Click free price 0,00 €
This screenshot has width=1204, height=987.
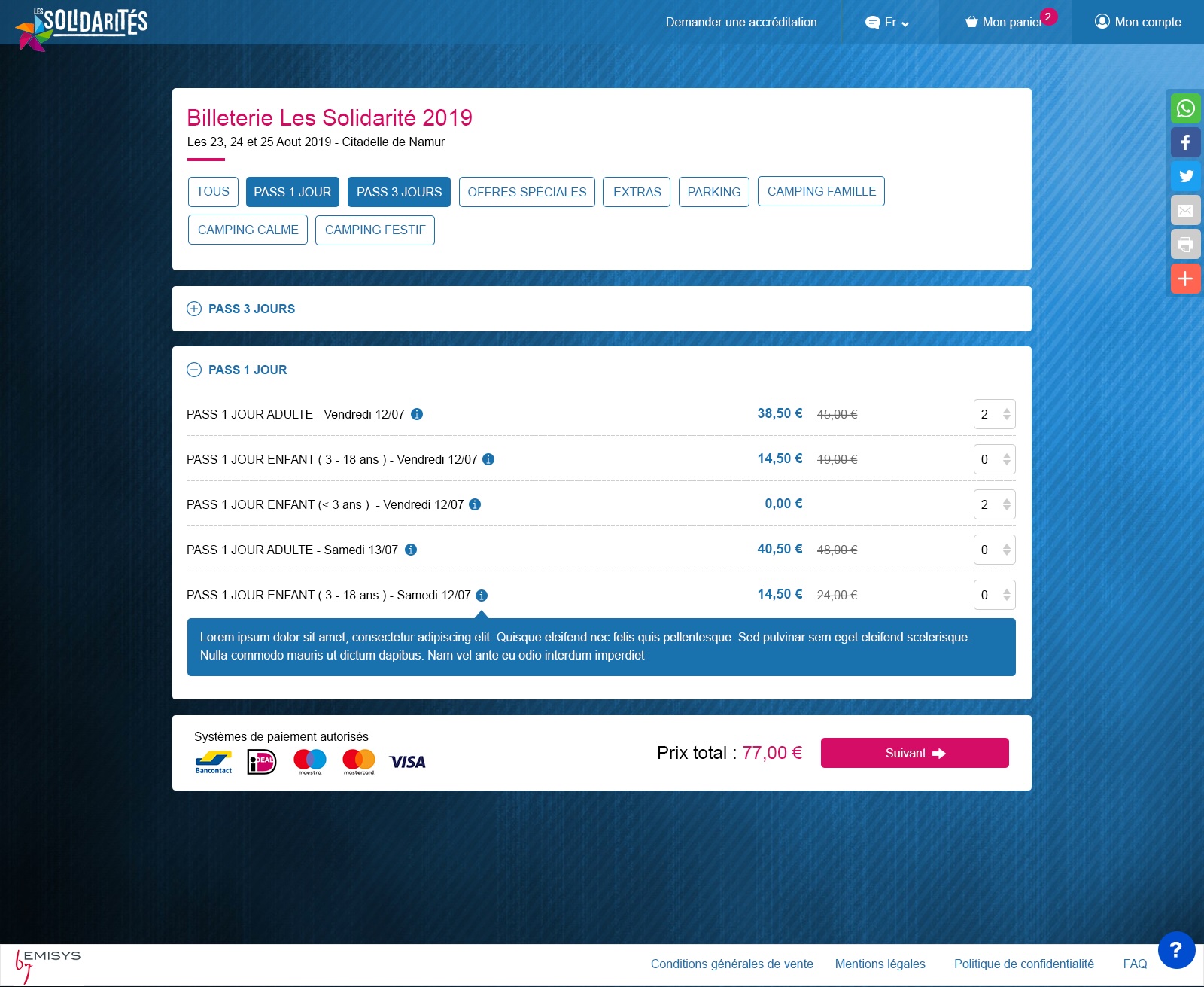click(783, 504)
